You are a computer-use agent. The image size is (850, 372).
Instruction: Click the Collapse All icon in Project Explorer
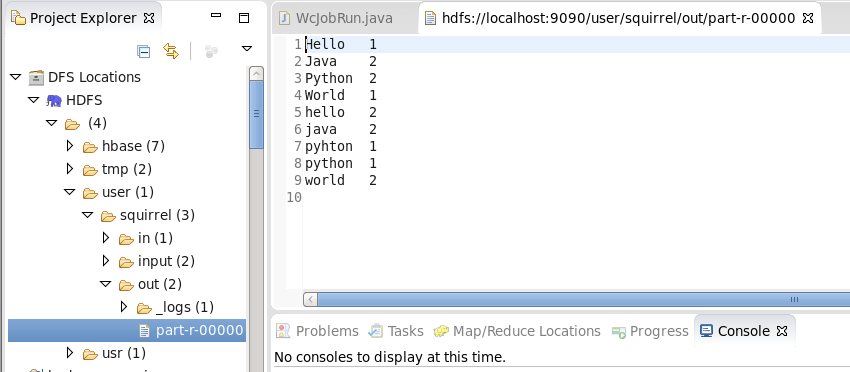point(143,52)
